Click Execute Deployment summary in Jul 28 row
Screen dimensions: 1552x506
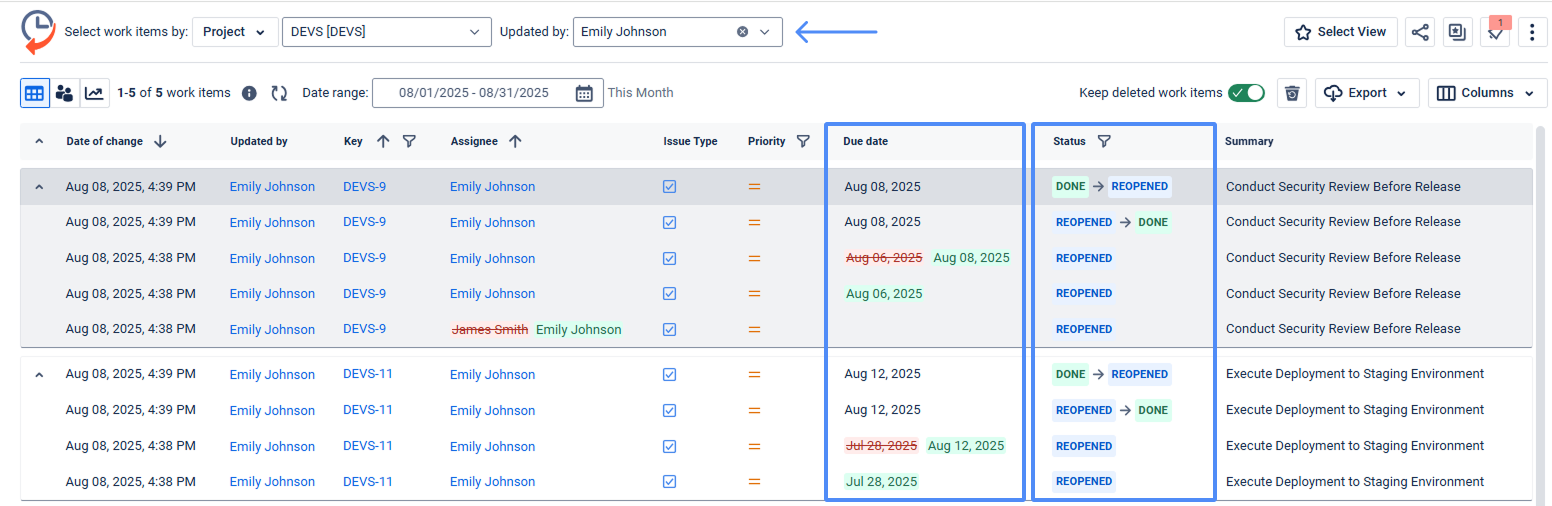pos(1355,482)
